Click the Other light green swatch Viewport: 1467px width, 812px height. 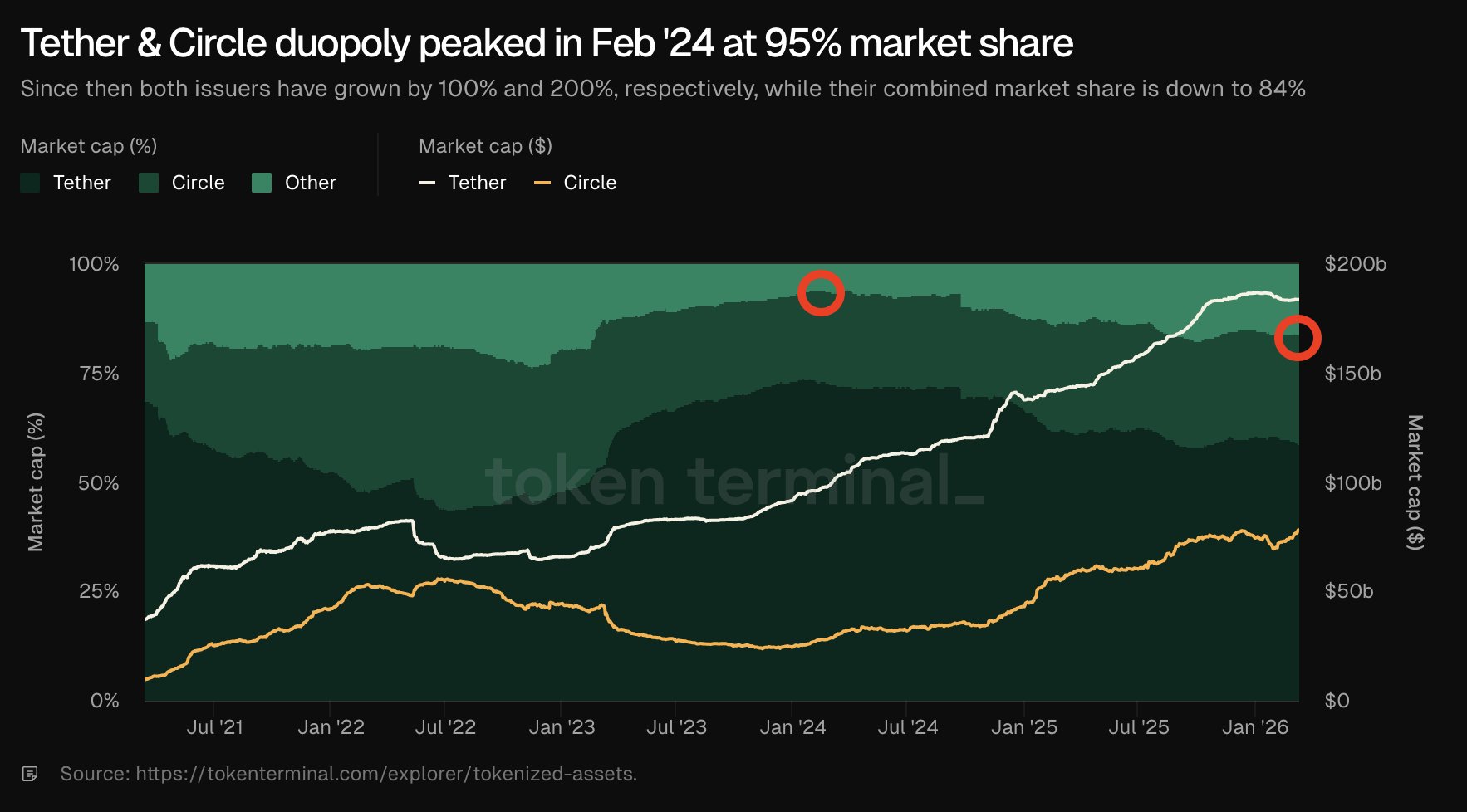click(x=262, y=183)
